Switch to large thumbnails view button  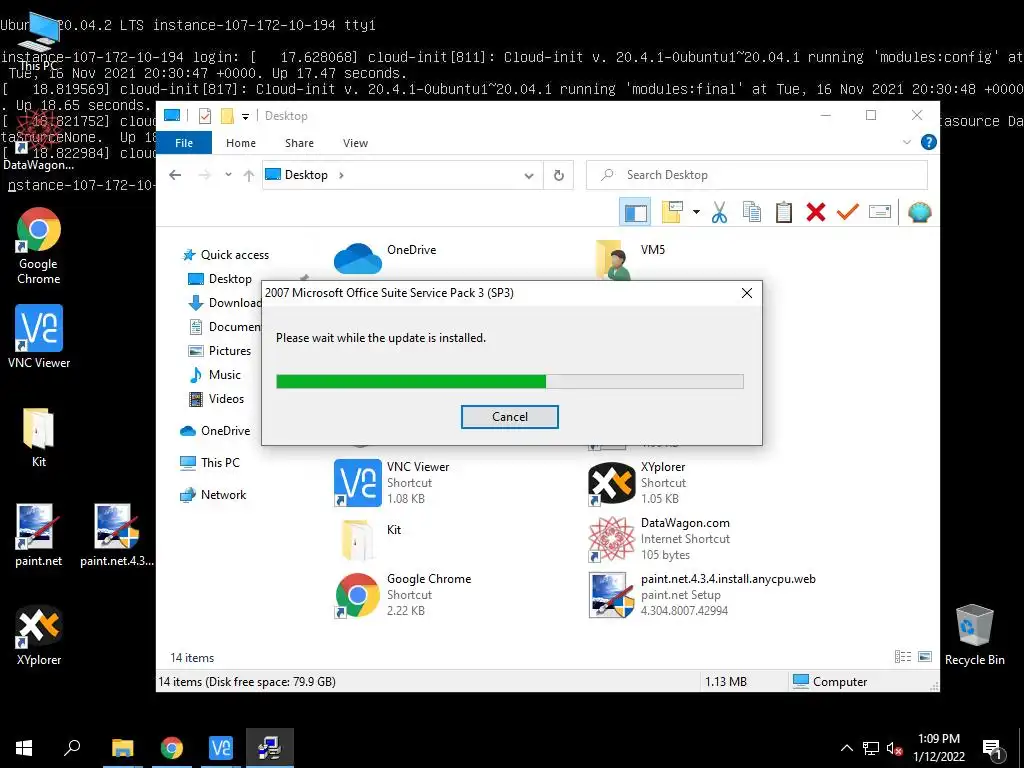(925, 657)
